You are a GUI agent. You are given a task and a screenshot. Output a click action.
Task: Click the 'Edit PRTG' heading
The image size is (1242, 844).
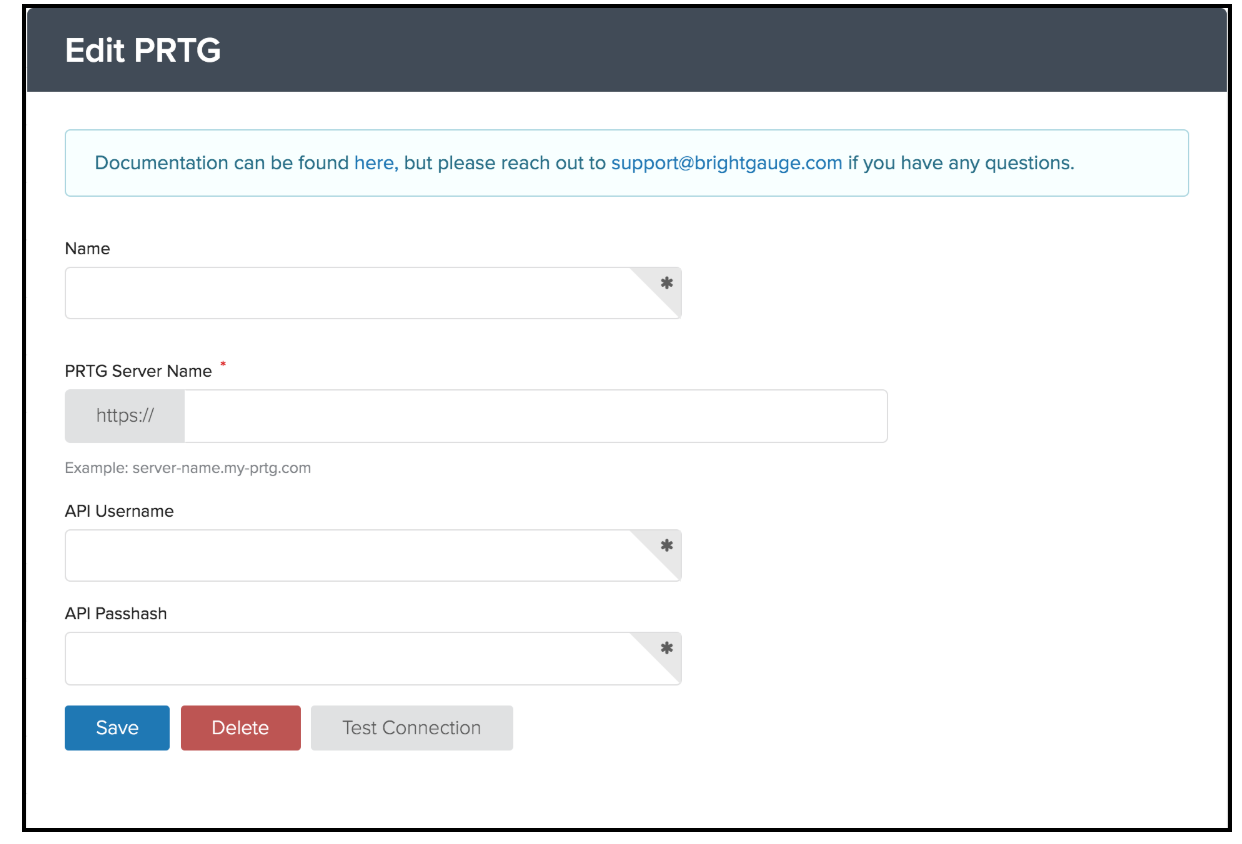[x=143, y=50]
